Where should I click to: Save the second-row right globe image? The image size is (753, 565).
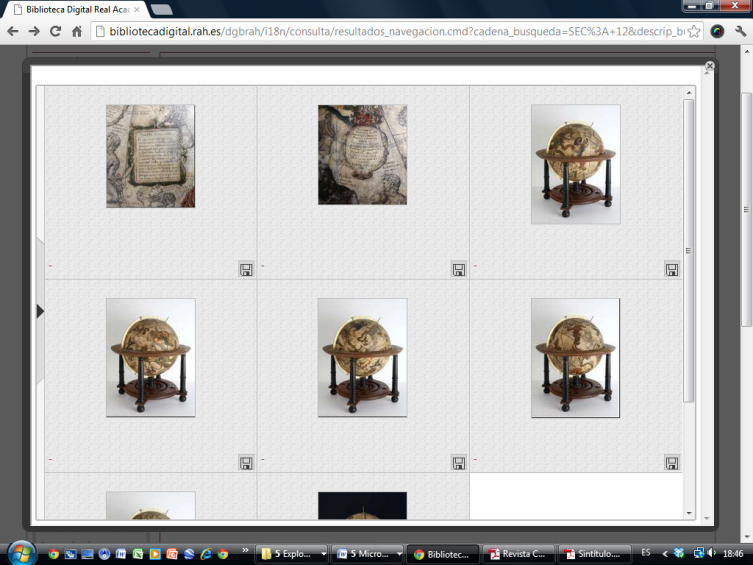(x=671, y=463)
